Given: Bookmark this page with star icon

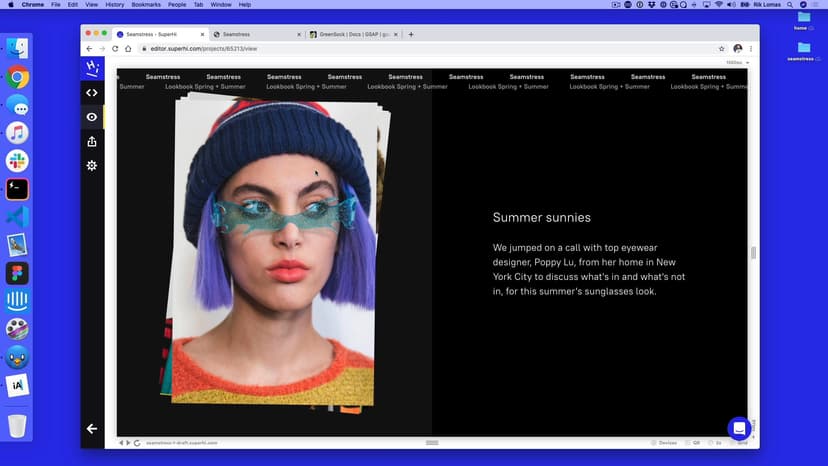Looking at the screenshot, I should point(721,48).
